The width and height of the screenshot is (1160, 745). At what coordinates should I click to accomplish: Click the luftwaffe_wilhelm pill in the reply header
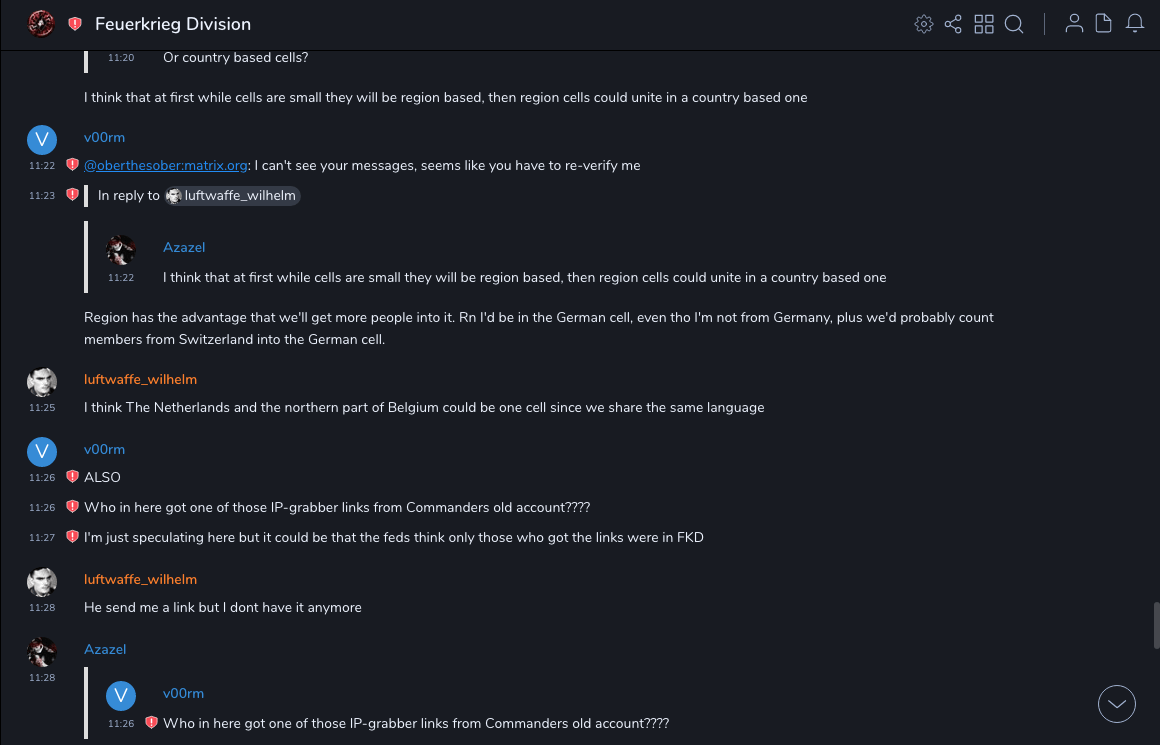coord(233,196)
